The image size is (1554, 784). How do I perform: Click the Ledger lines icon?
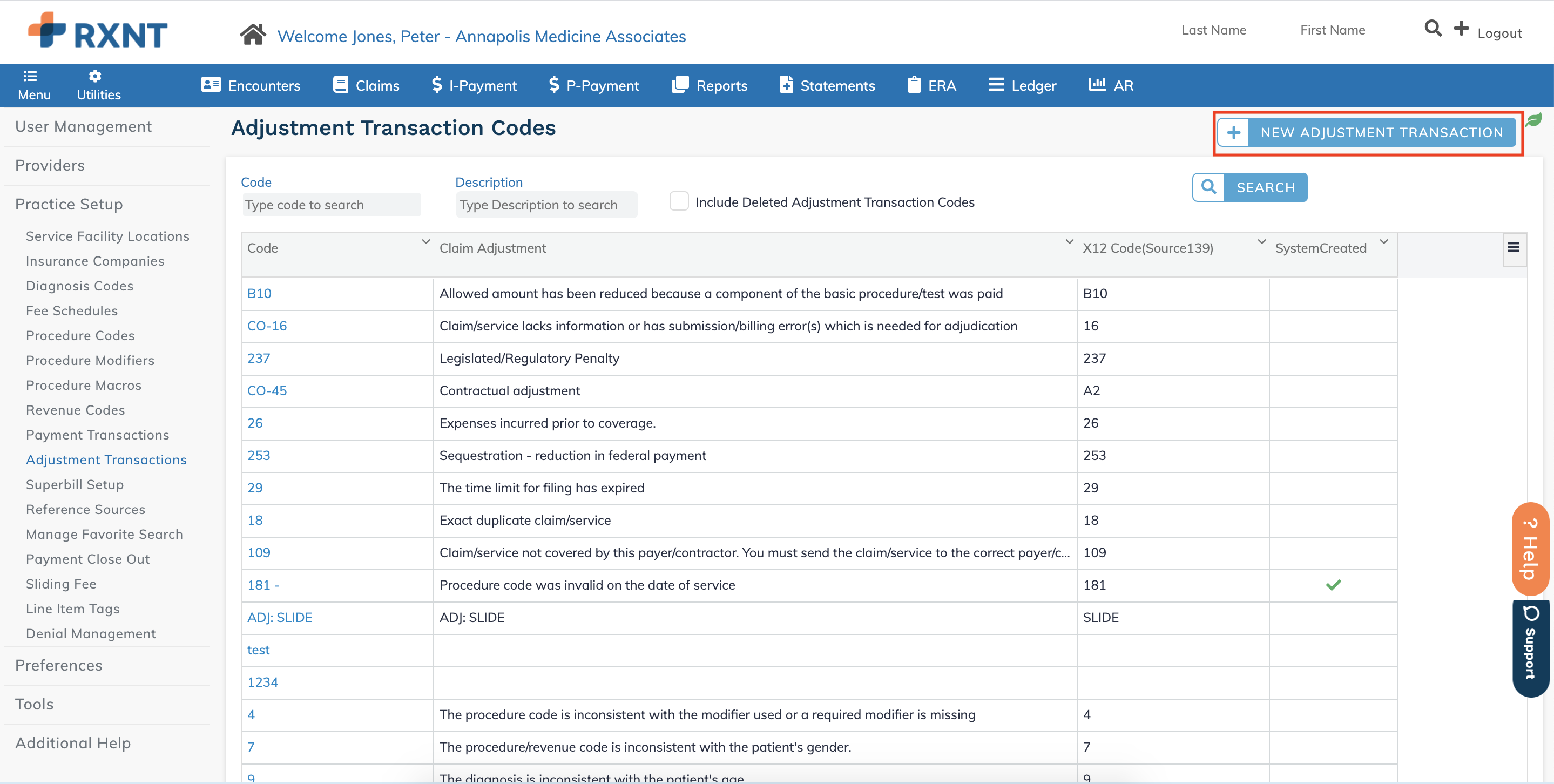click(996, 84)
